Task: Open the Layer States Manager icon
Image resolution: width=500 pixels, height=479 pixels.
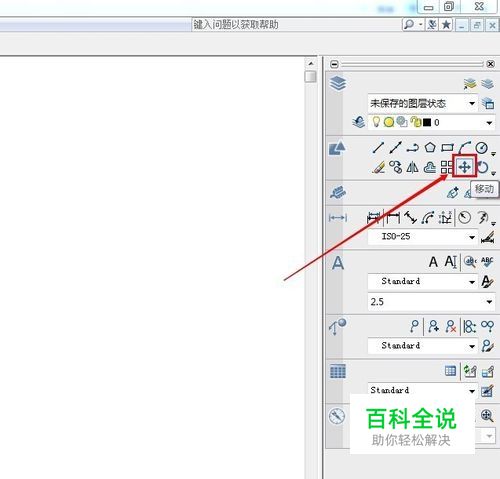Action: [x=488, y=104]
